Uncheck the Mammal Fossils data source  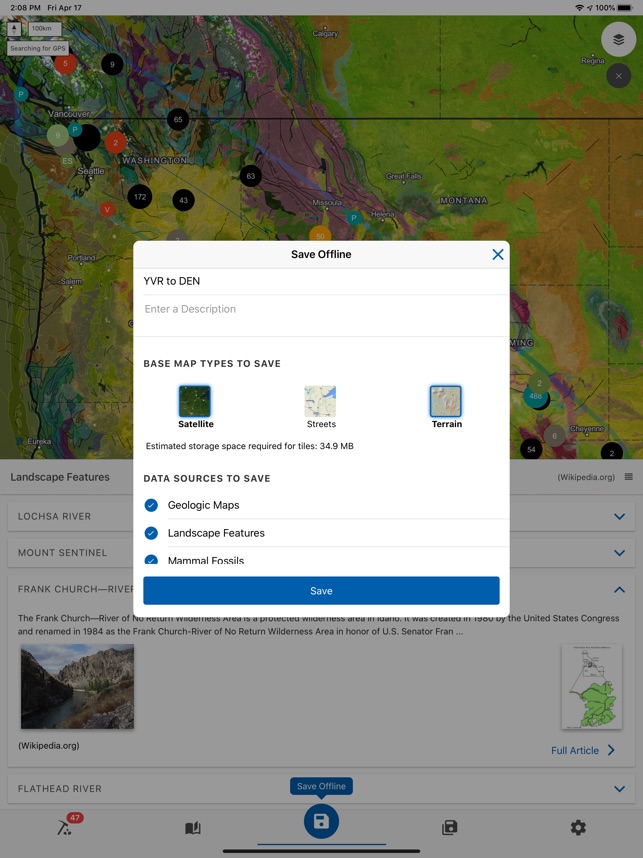pos(151,560)
